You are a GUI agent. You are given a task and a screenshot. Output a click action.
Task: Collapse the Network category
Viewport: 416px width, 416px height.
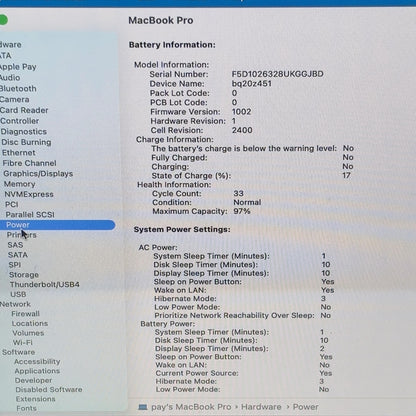tap(15, 304)
